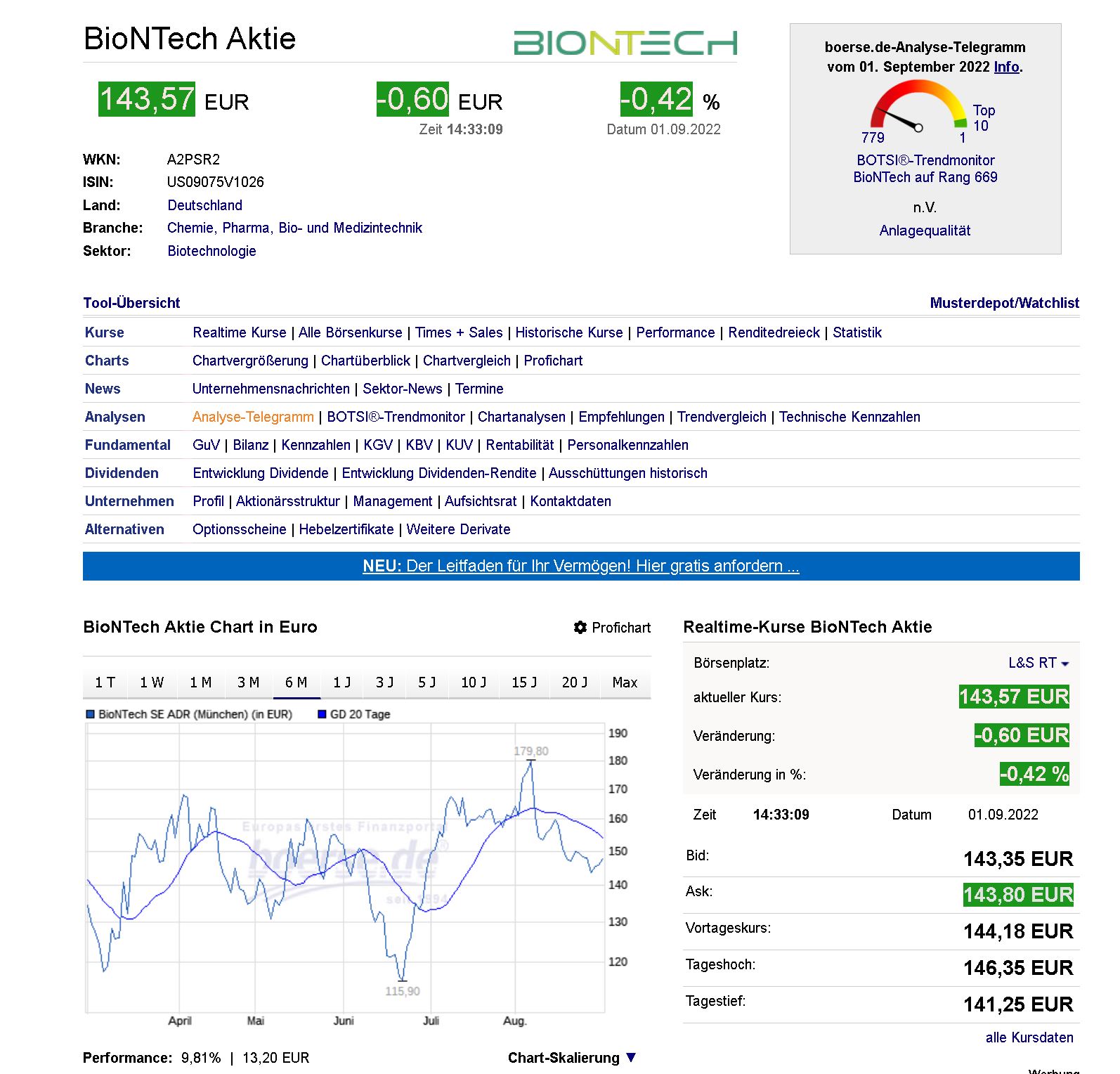The image size is (1120, 1074).
Task: Select the 1 W chart range tab
Action: coord(152,682)
